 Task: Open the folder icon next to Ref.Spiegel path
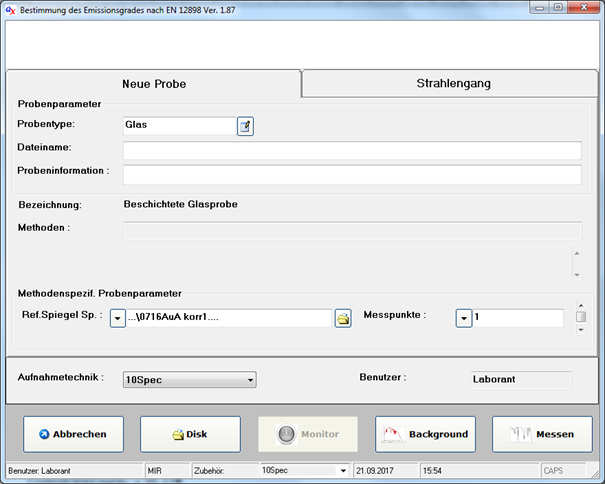tap(343, 318)
